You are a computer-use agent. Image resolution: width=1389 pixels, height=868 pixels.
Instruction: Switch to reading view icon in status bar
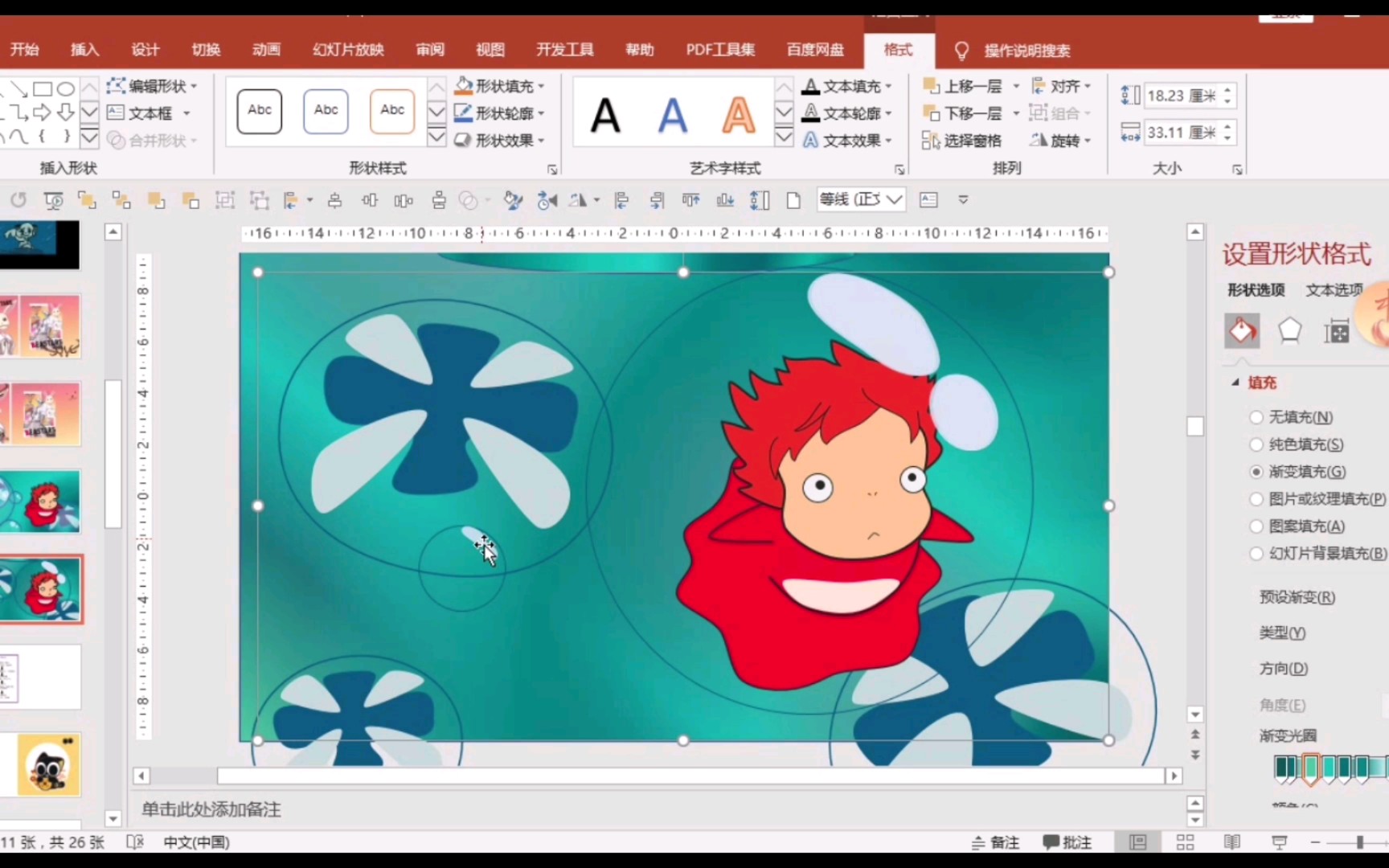tap(1232, 842)
